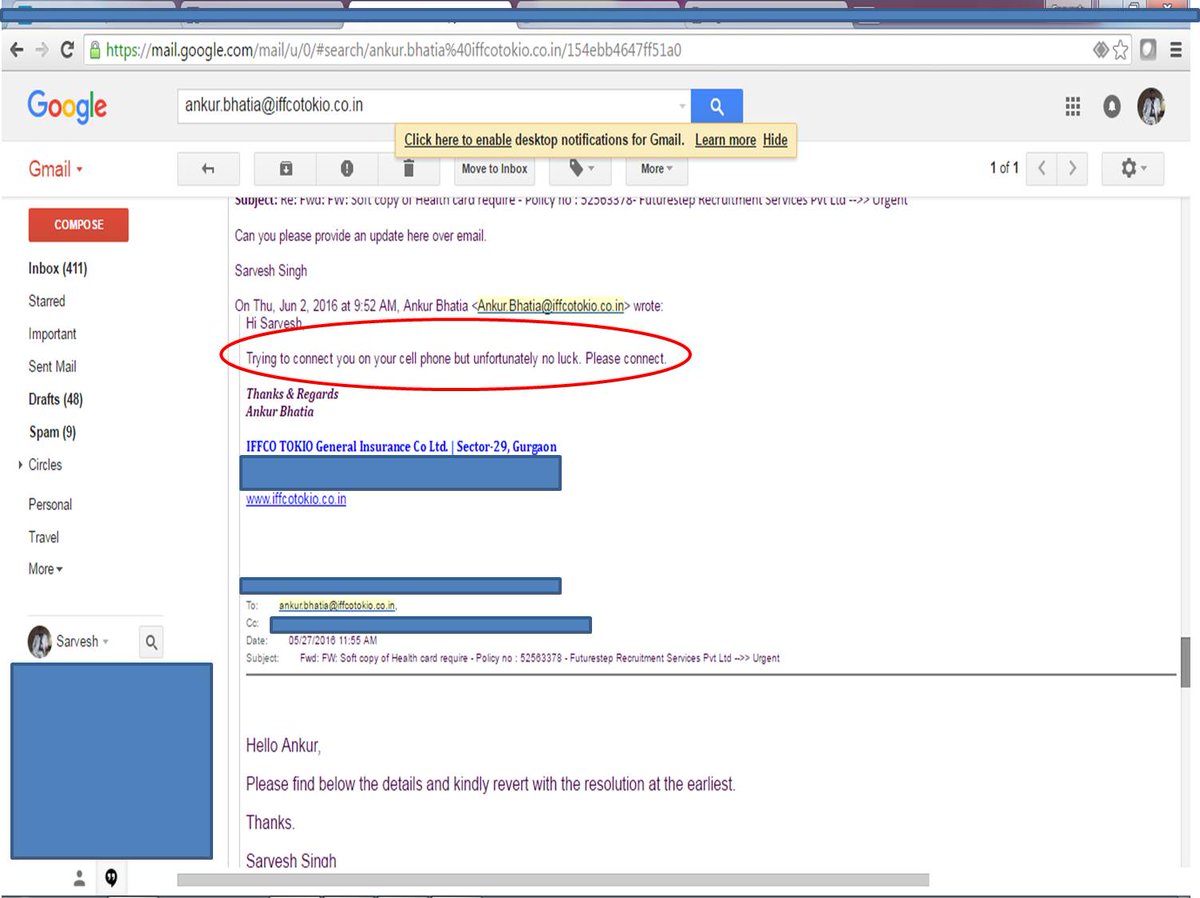Open the Sent Mail folder

coord(52,367)
